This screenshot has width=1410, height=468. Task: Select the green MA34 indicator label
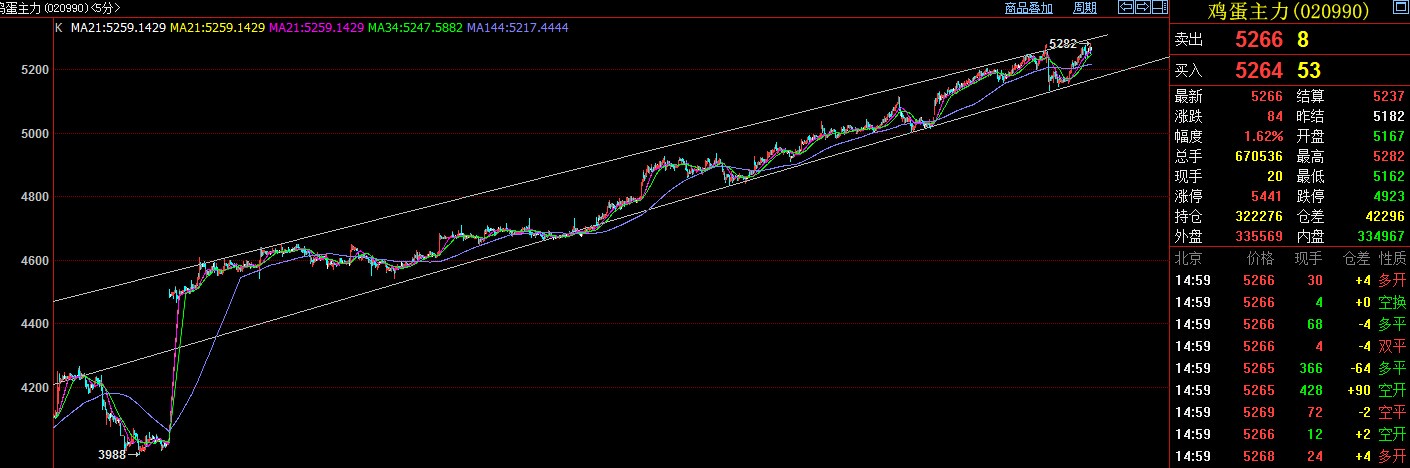click(415, 28)
